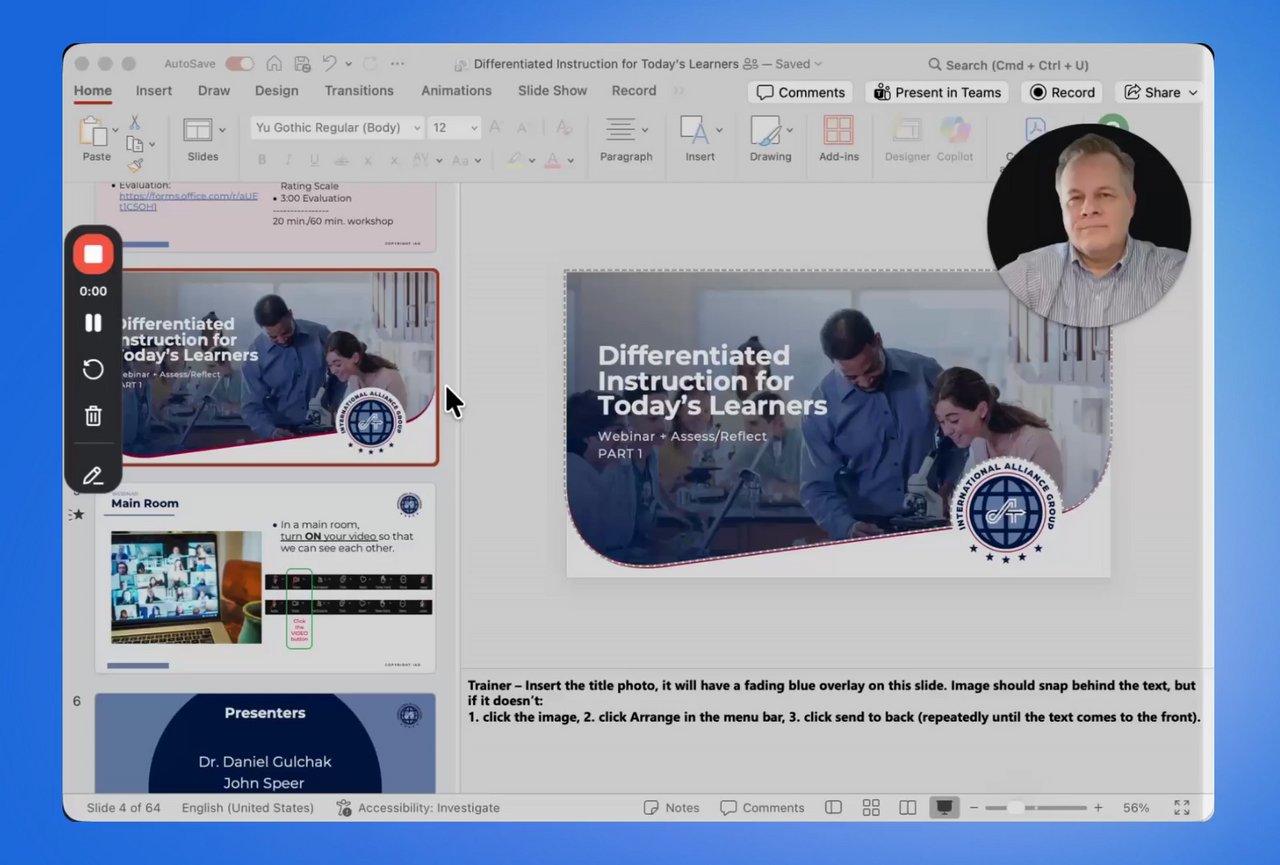Image resolution: width=1280 pixels, height=865 pixels.
Task: Open the Transitions tab
Action: click(359, 91)
